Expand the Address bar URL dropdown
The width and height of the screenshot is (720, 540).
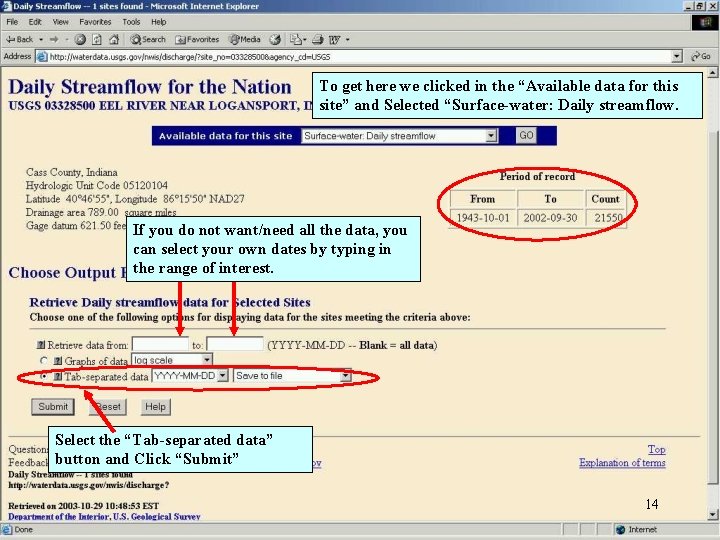677,56
